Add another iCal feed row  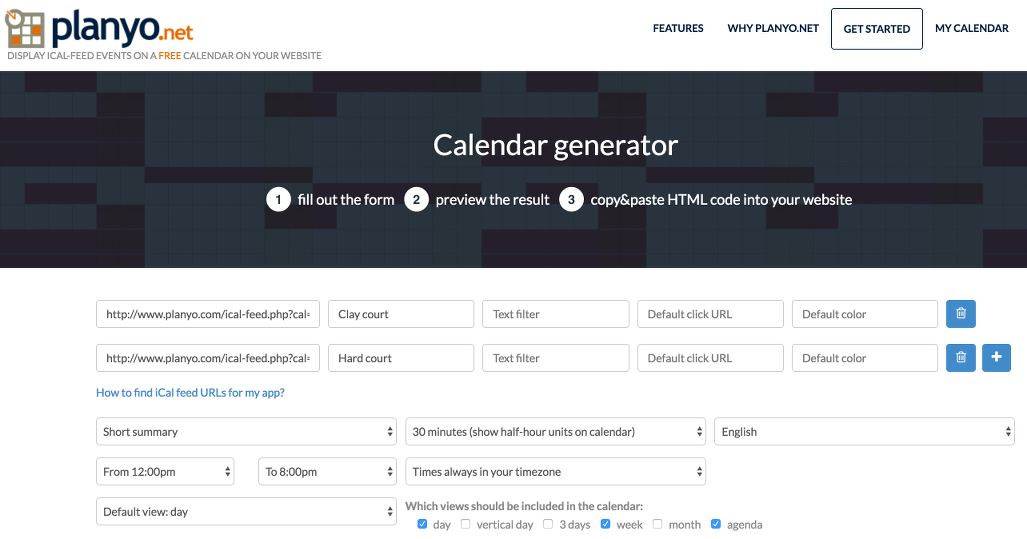pyautogui.click(x=996, y=358)
